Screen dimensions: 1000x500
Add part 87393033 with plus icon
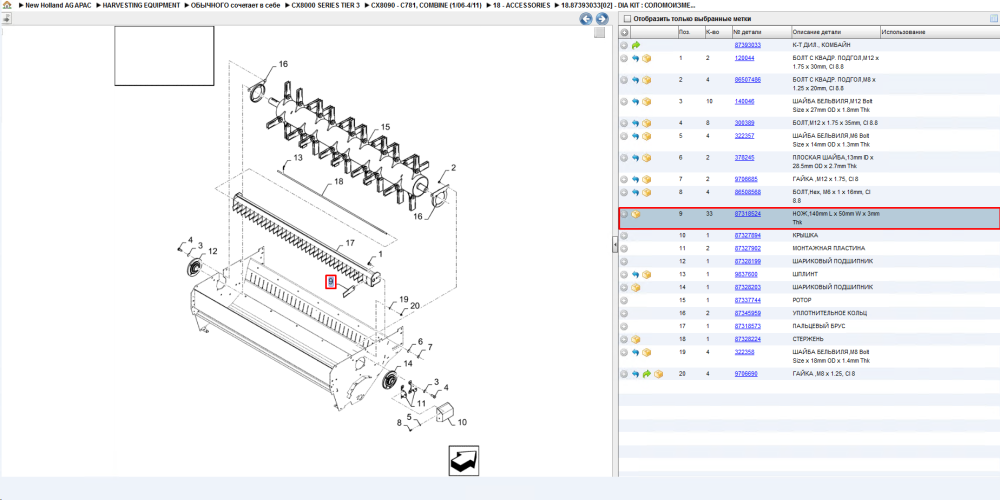[624, 45]
